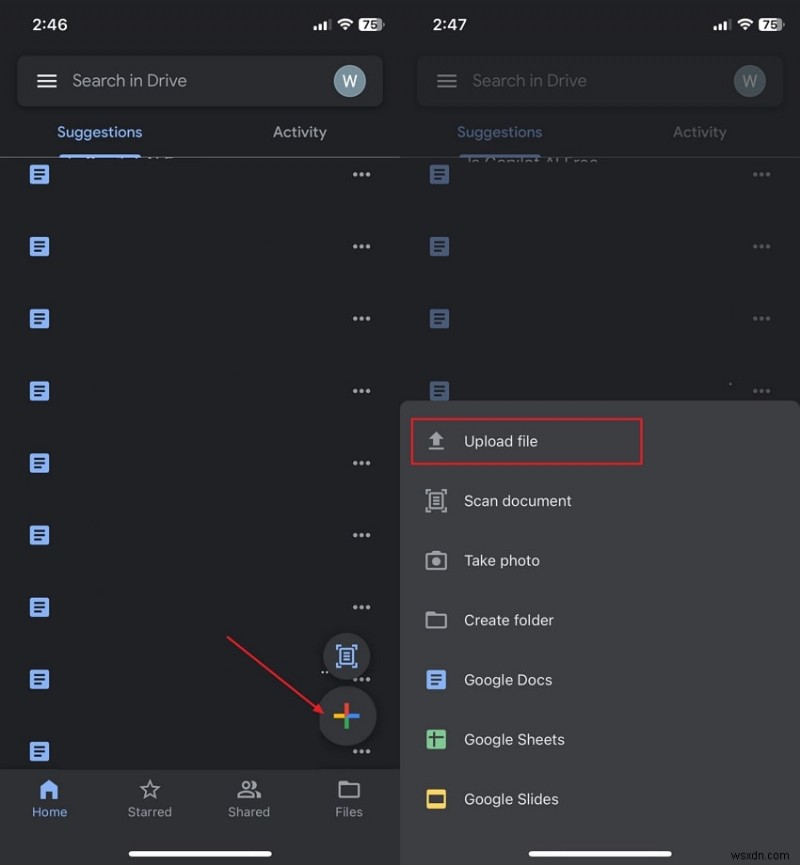Tap the scan frame icon beside Scan document
Image resolution: width=800 pixels, height=865 pixels.
(x=436, y=501)
